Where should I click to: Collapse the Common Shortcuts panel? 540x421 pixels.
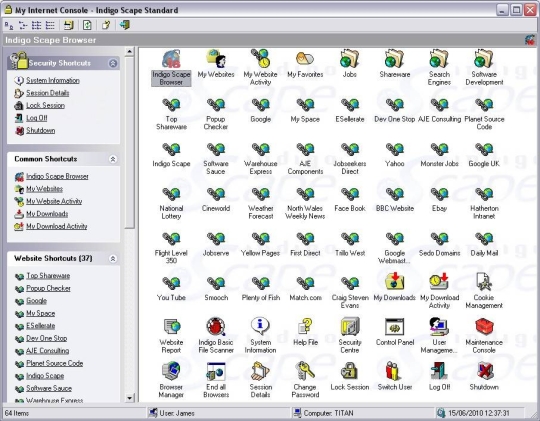[113, 159]
